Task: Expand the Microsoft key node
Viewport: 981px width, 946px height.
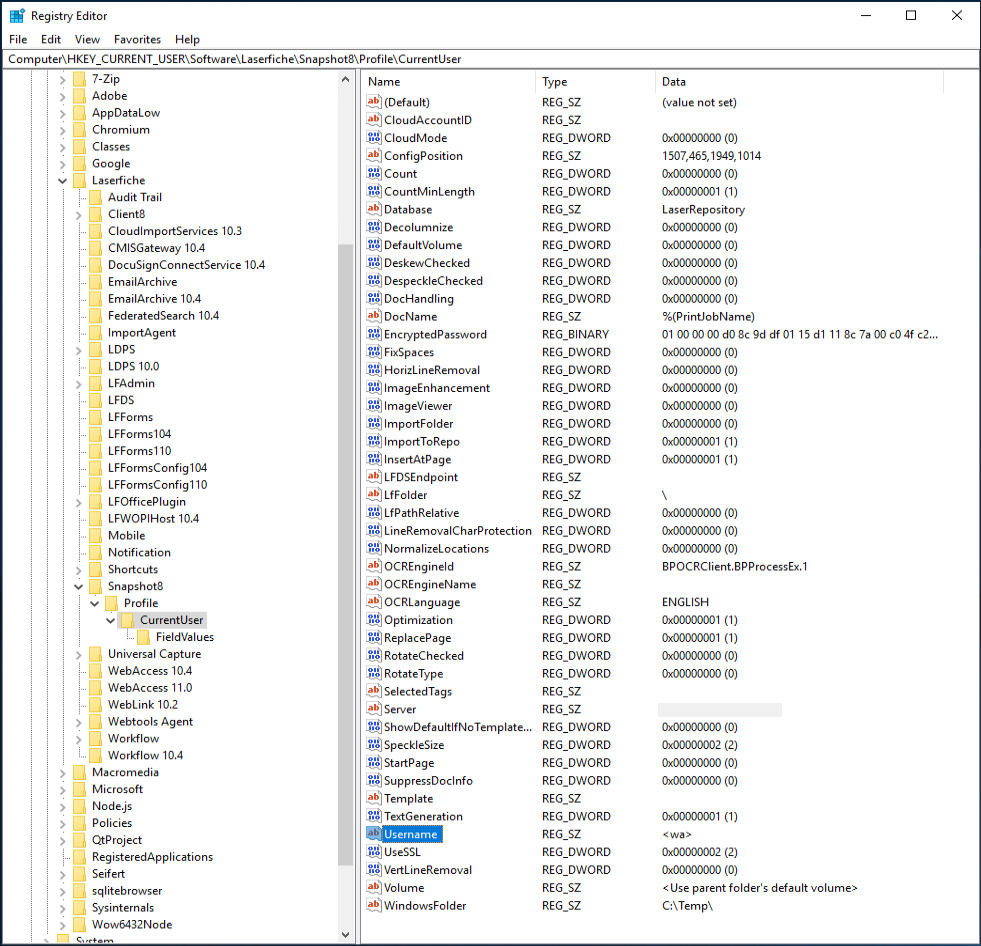Action: click(x=63, y=790)
